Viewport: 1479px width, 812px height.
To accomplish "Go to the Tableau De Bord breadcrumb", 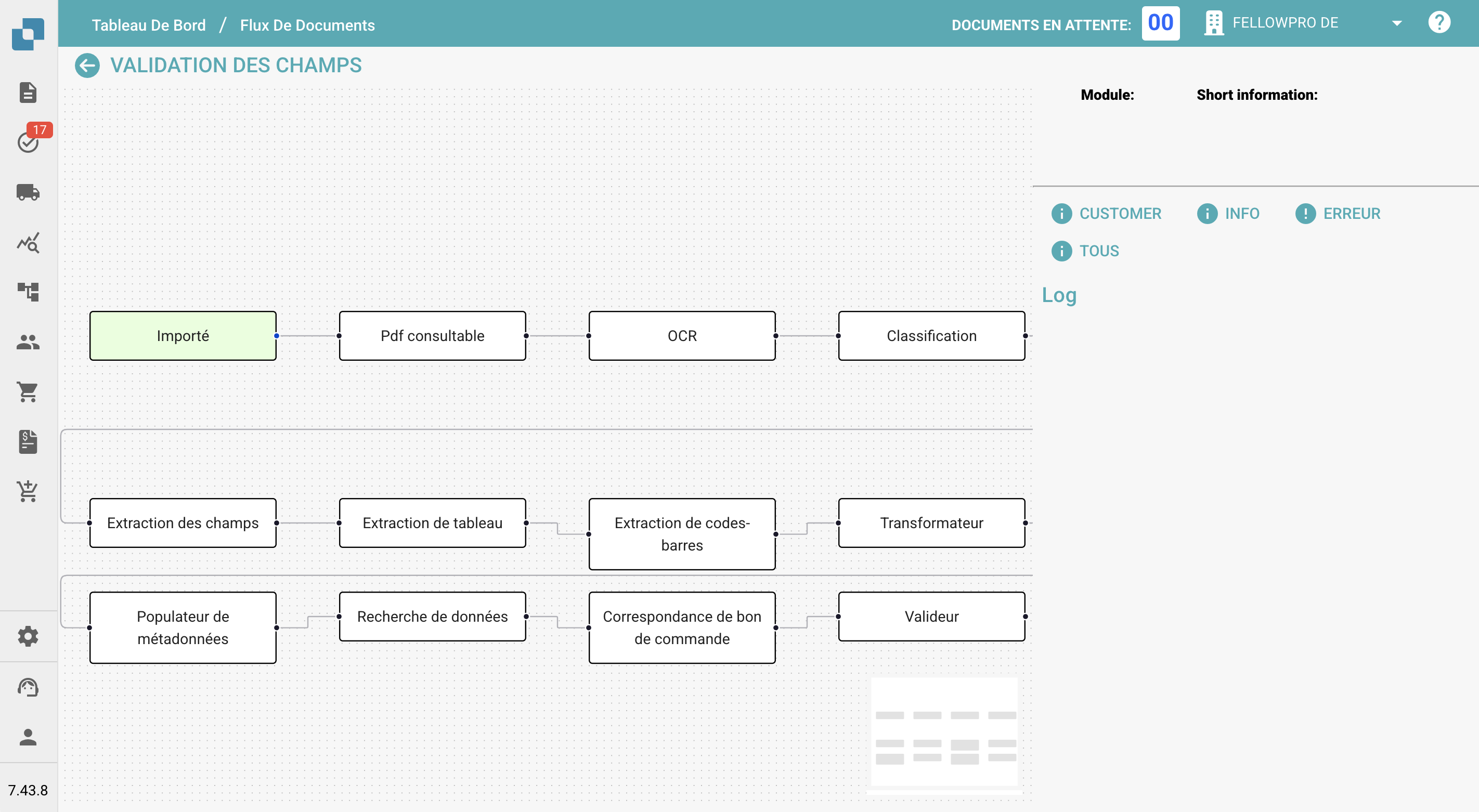I will click(149, 25).
